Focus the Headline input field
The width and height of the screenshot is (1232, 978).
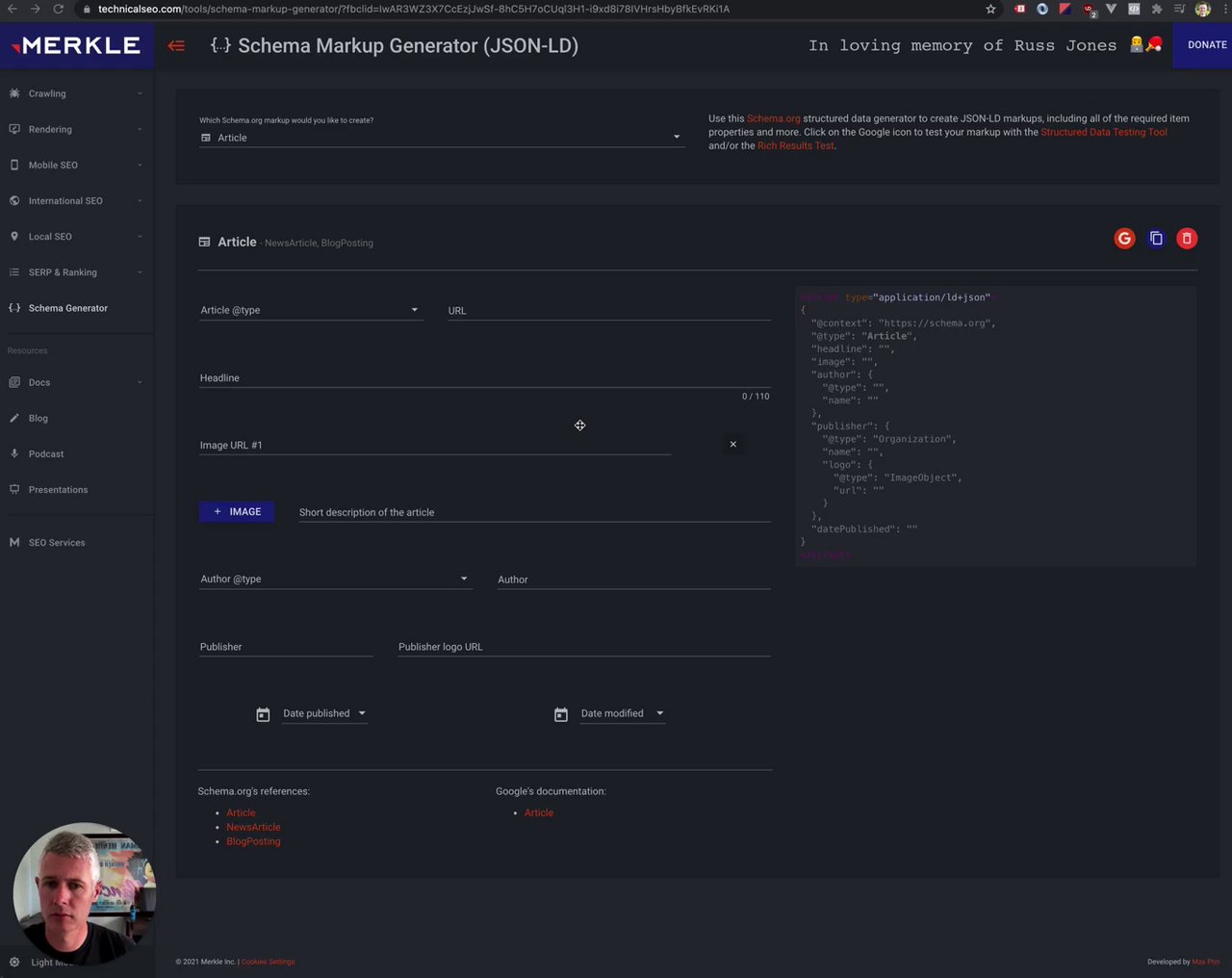click(x=484, y=377)
